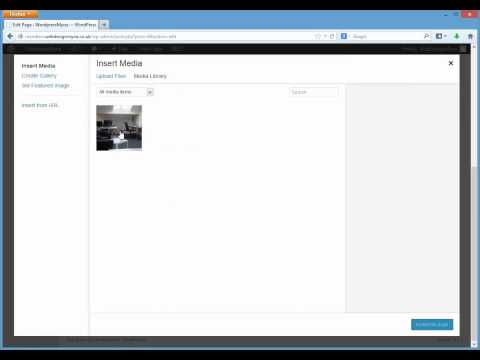Open the search engine selector icon
Image resolution: width=480 pixels, height=360 pixels.
[344, 36]
